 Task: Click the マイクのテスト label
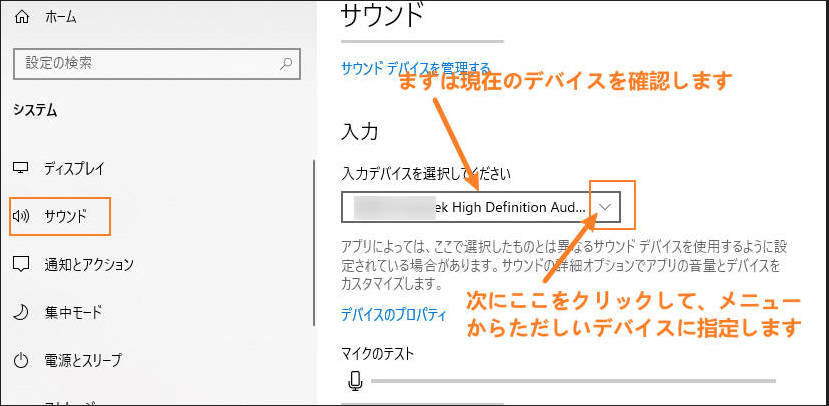click(377, 353)
